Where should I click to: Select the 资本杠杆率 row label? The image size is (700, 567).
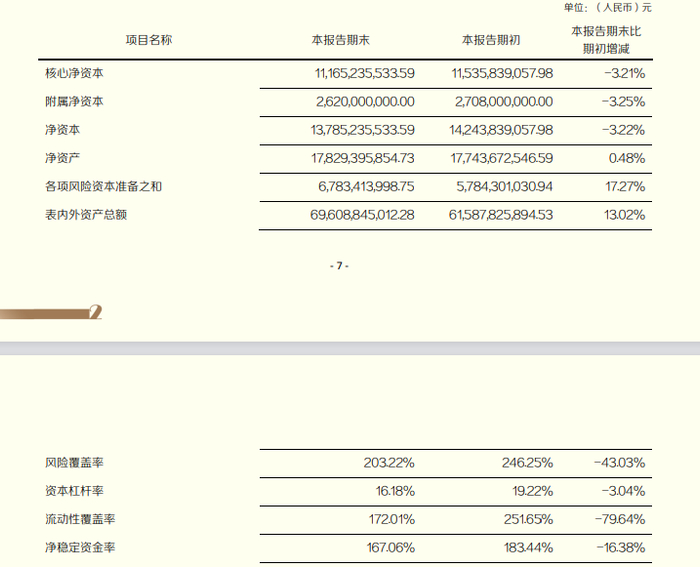[x=74, y=491]
